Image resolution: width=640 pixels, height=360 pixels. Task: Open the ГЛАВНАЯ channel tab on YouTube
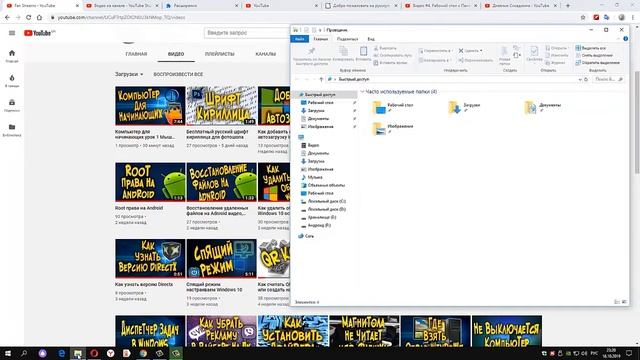pos(136,54)
